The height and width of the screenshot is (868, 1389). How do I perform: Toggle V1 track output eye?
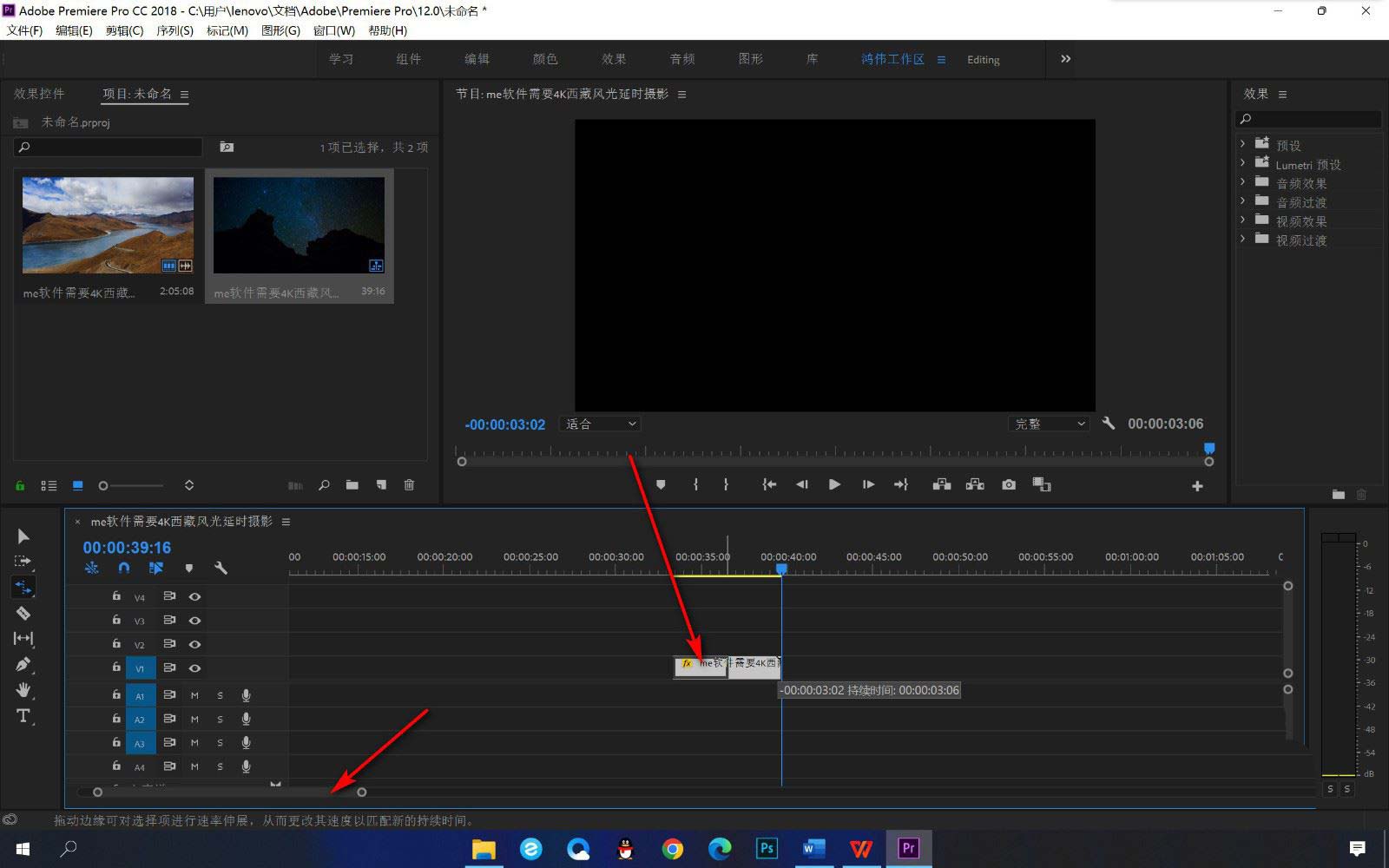(x=194, y=667)
